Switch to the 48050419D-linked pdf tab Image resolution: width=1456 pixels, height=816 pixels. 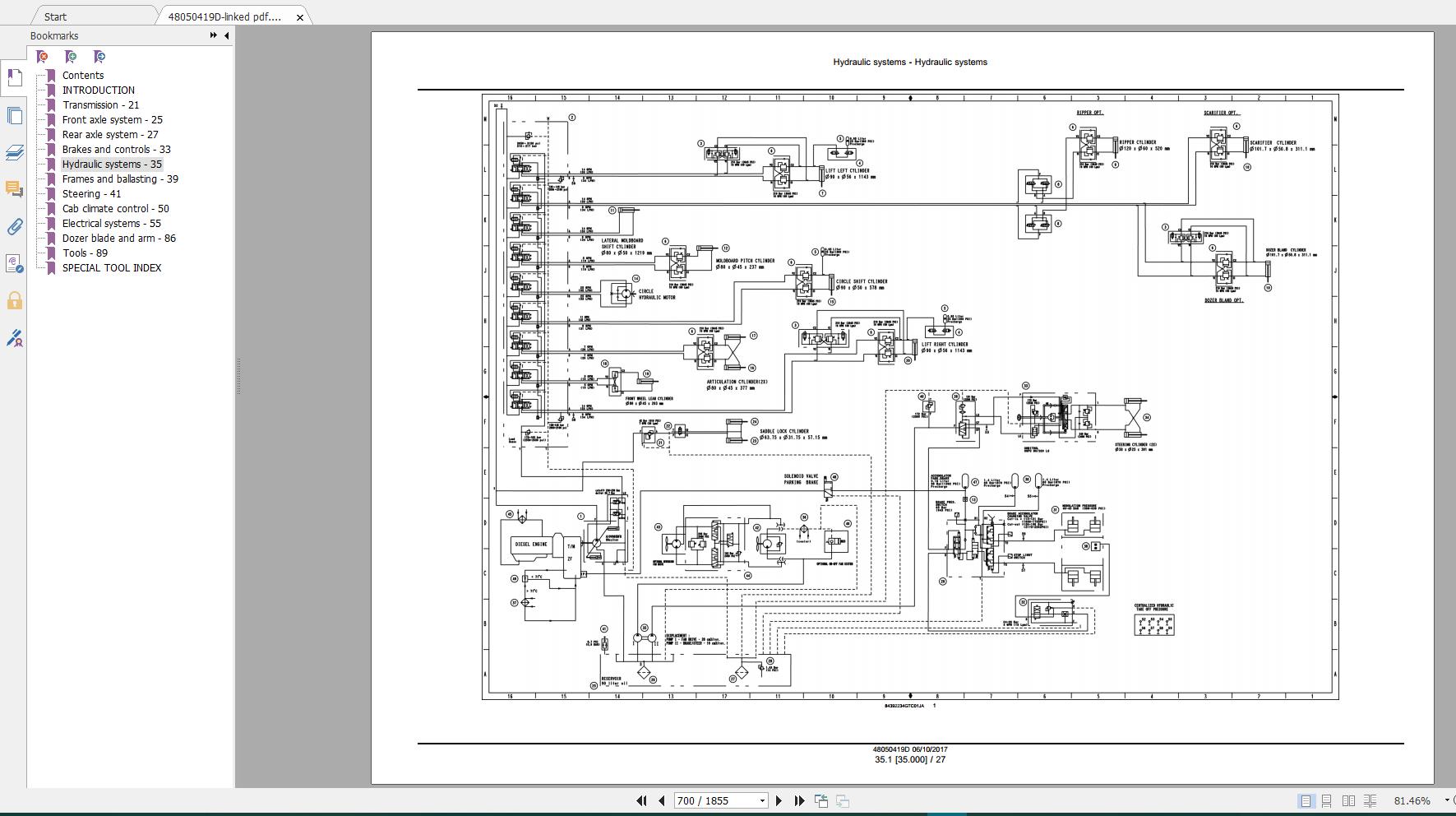tap(224, 16)
